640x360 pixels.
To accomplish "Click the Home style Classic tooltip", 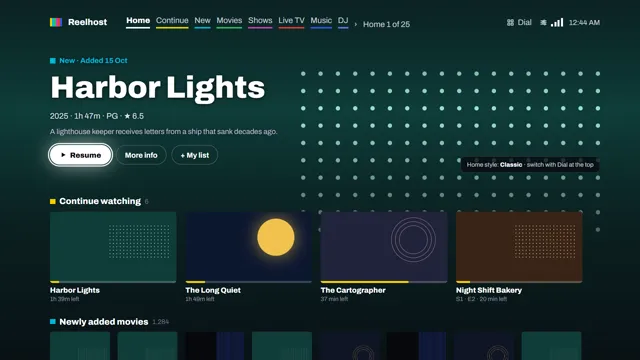I will [x=530, y=164].
